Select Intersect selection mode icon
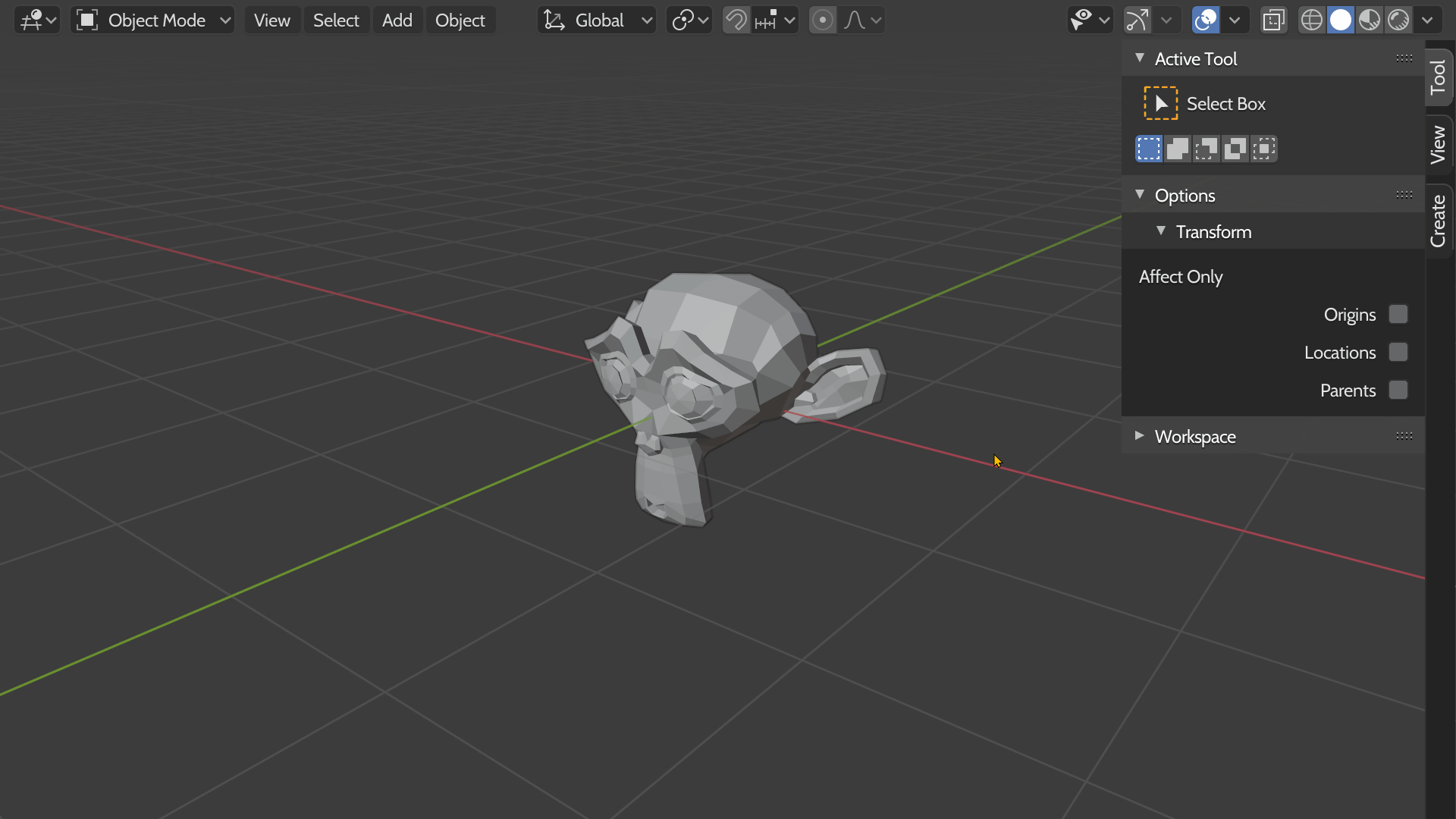 pos(1264,149)
